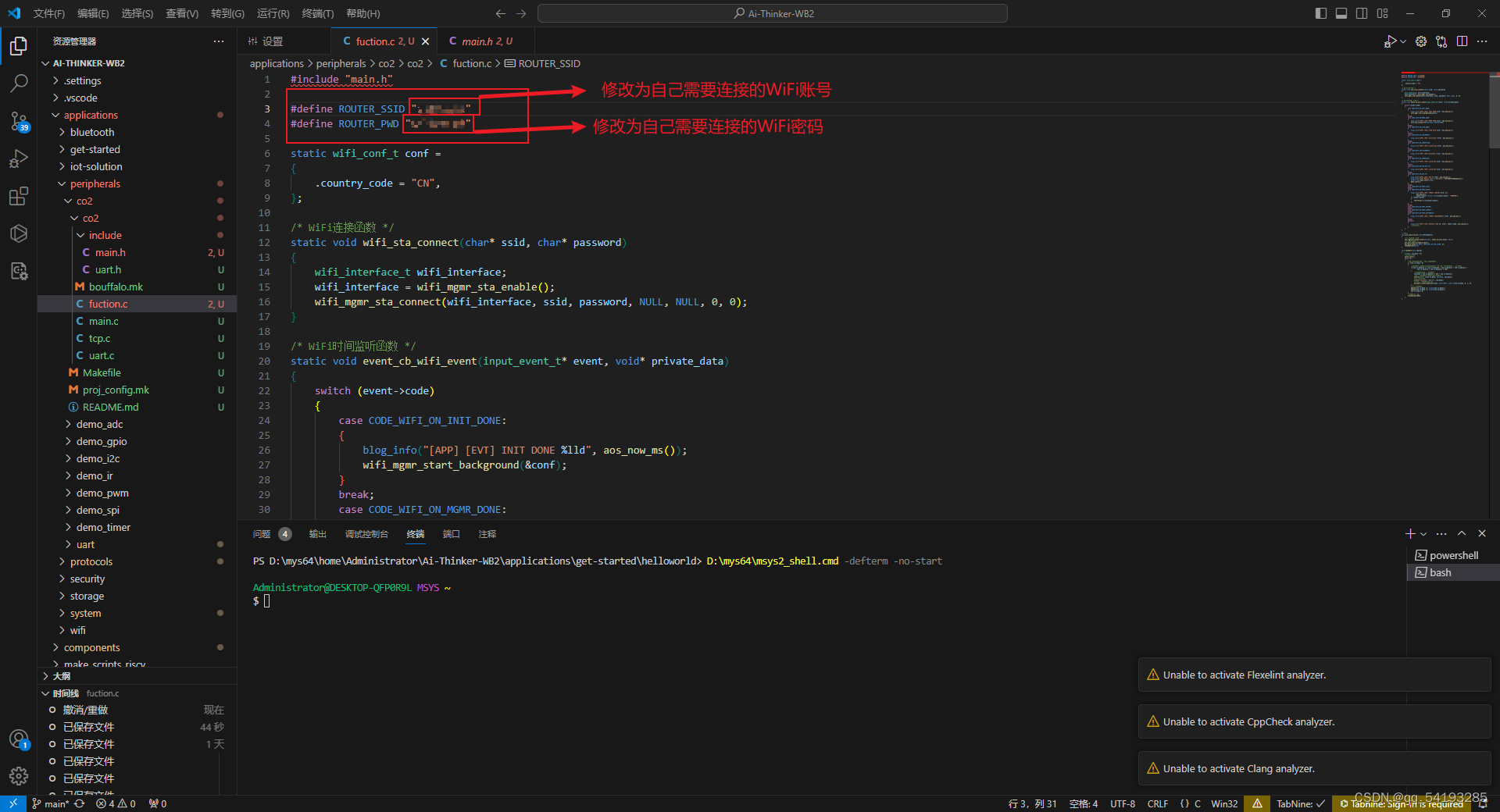Open the Search view in activity bar
The height and width of the screenshot is (812, 1500).
(x=19, y=83)
